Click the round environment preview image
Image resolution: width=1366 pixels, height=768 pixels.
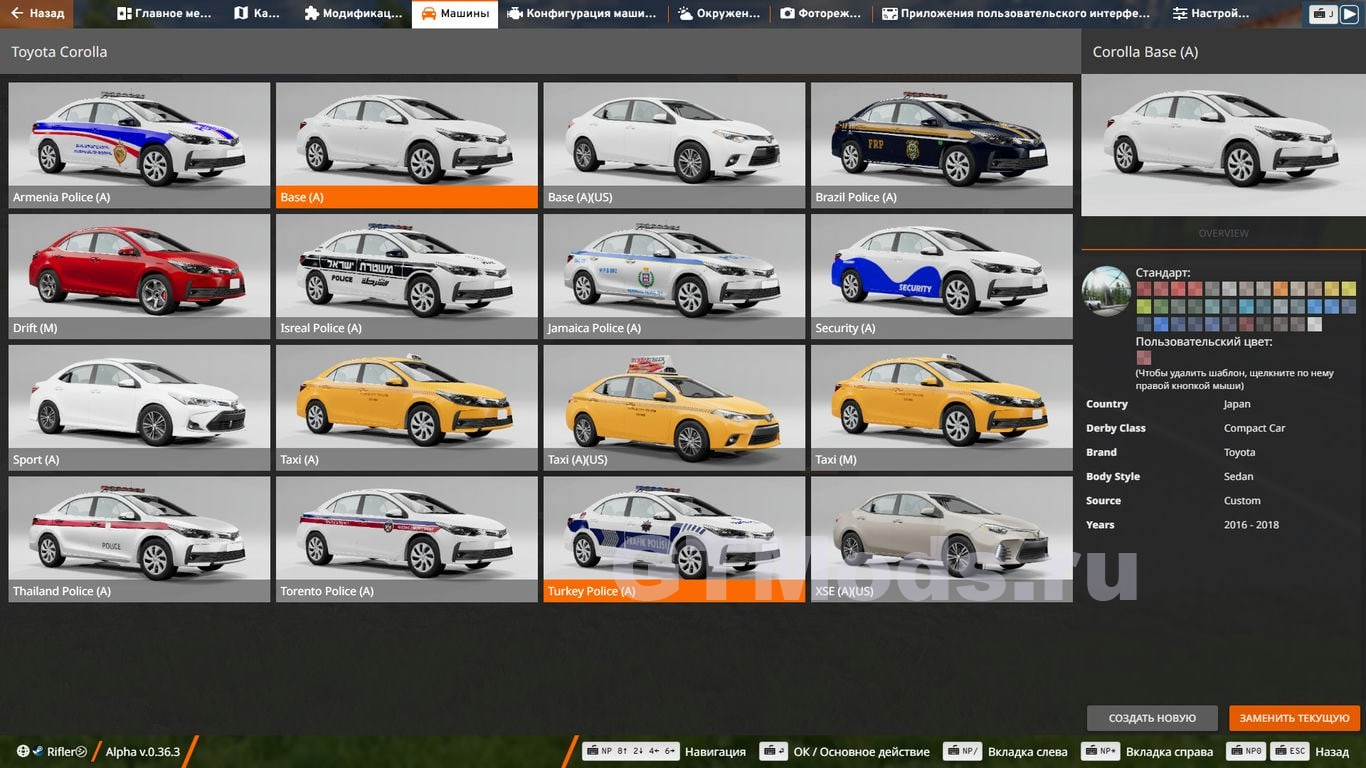1106,291
